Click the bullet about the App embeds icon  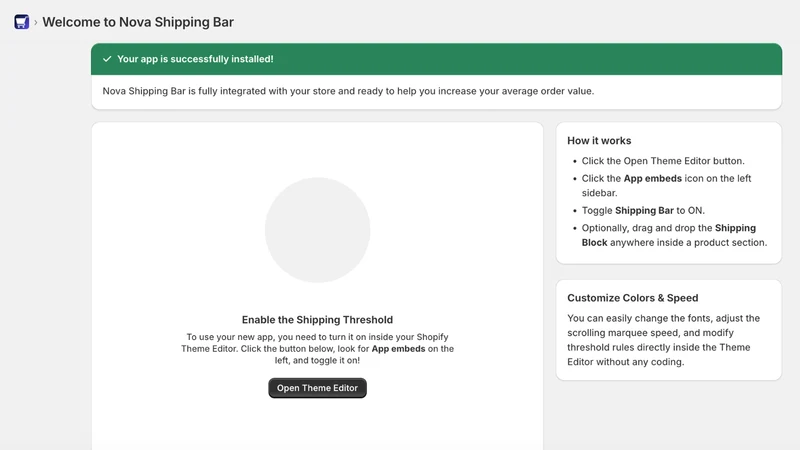tap(666, 186)
